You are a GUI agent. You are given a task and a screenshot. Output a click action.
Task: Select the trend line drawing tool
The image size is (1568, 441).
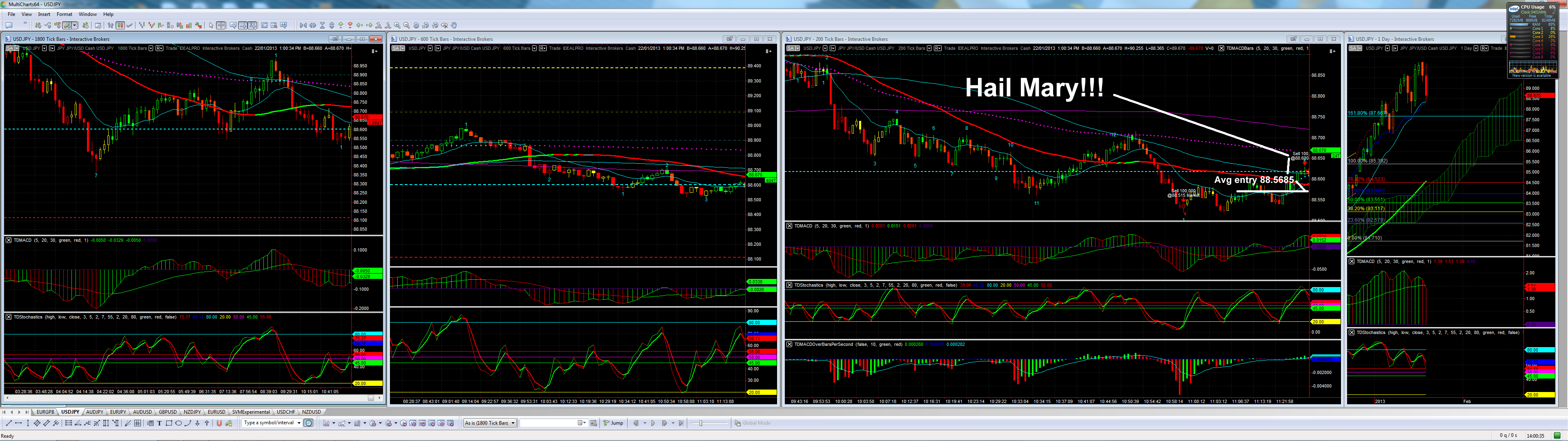click(9, 423)
